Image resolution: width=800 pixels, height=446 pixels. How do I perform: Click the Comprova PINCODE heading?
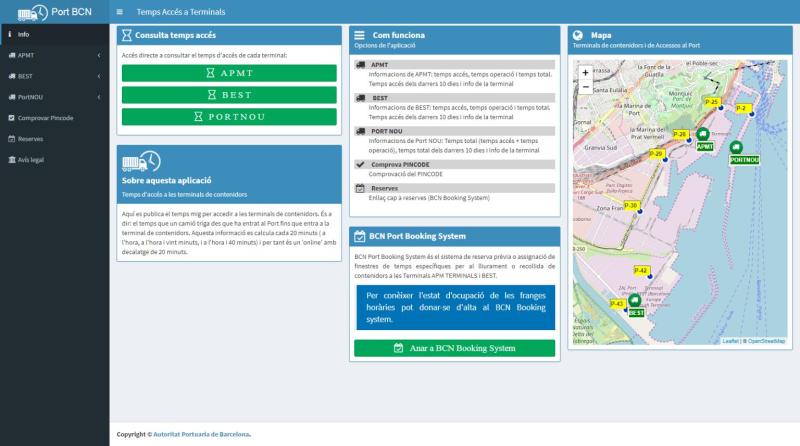click(x=401, y=164)
